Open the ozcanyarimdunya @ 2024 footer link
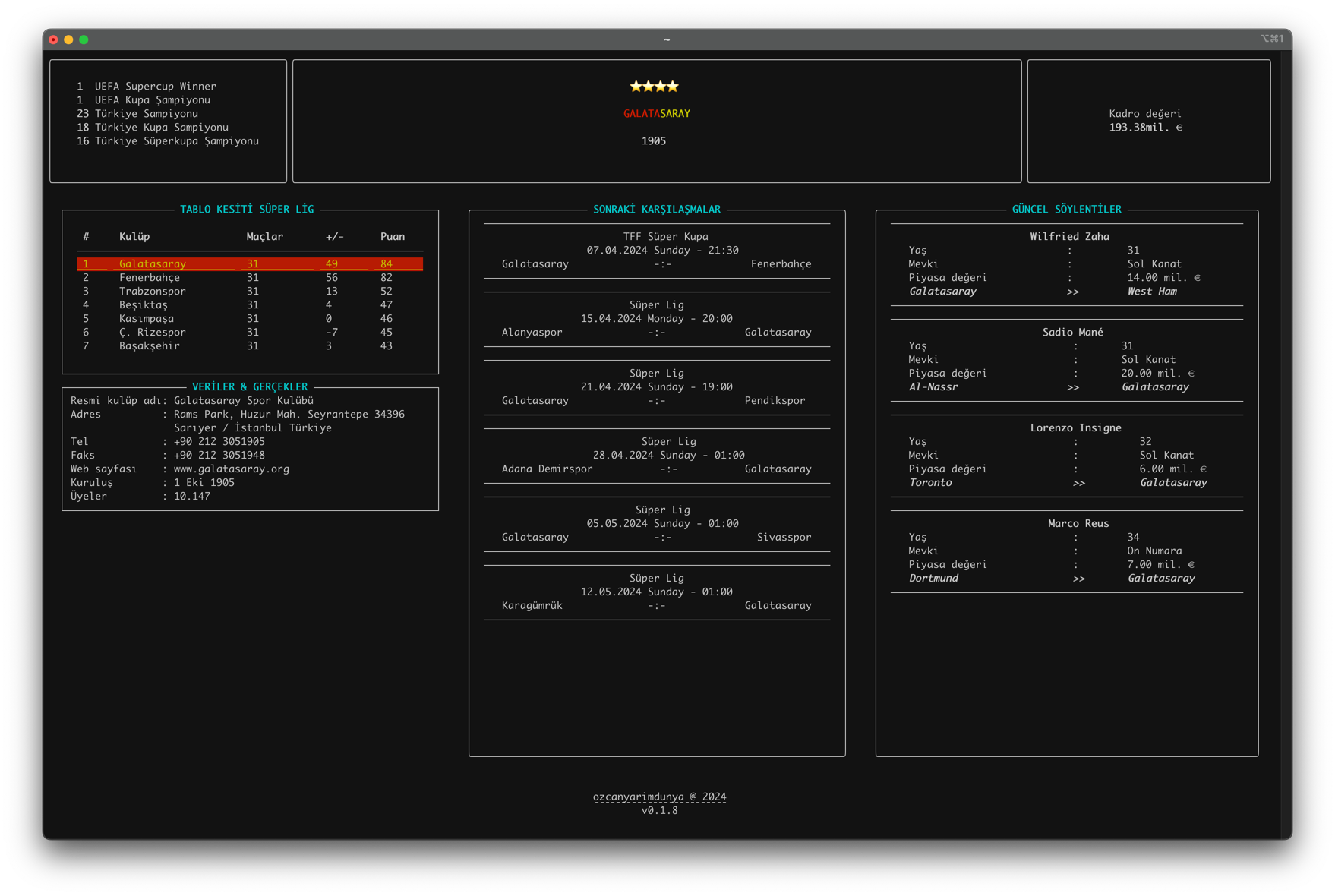Image resolution: width=1335 pixels, height=896 pixels. [660, 797]
